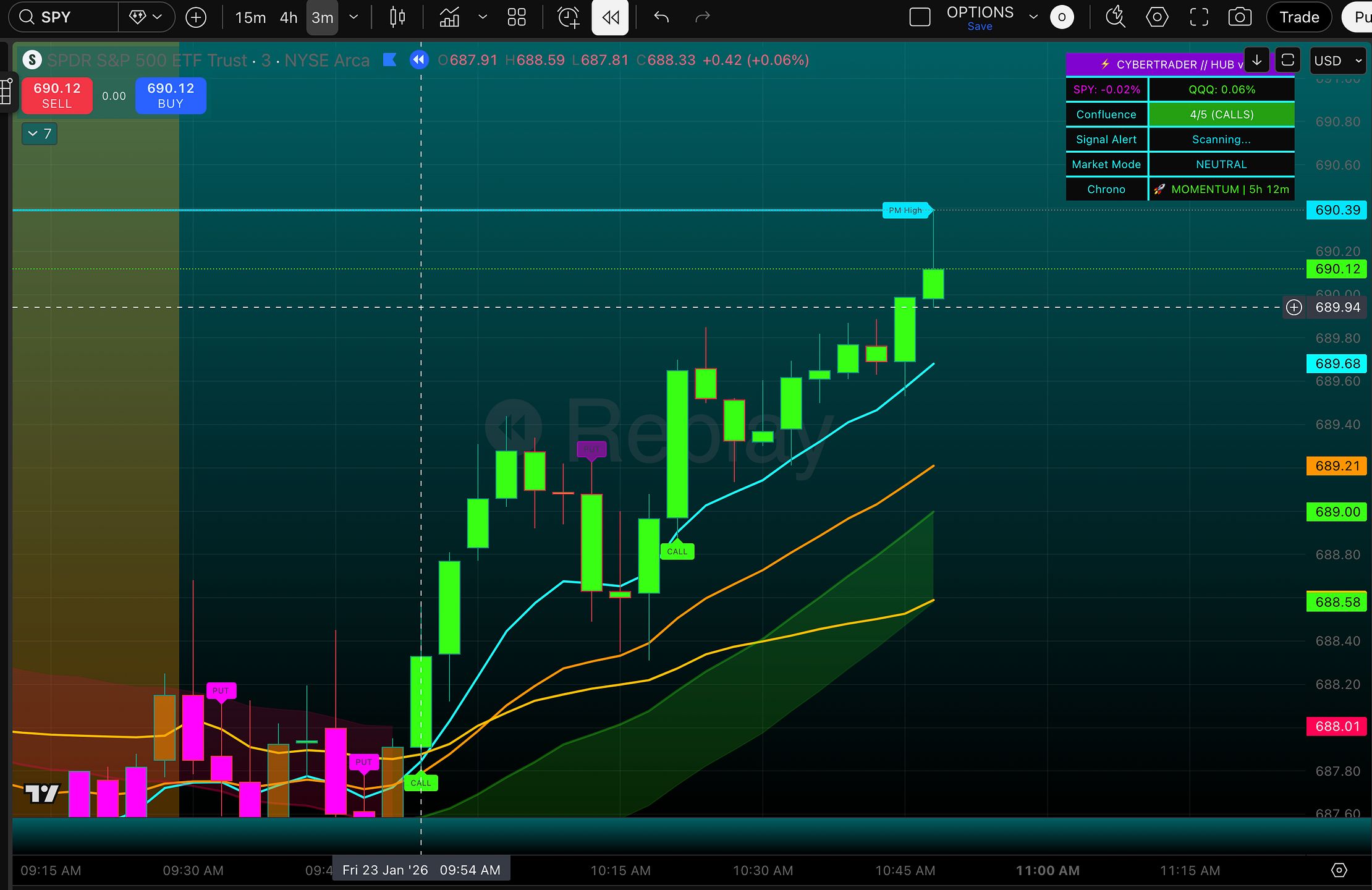Click the OPTIONS layout name
Screen dimensions: 1372x890
pos(980,12)
